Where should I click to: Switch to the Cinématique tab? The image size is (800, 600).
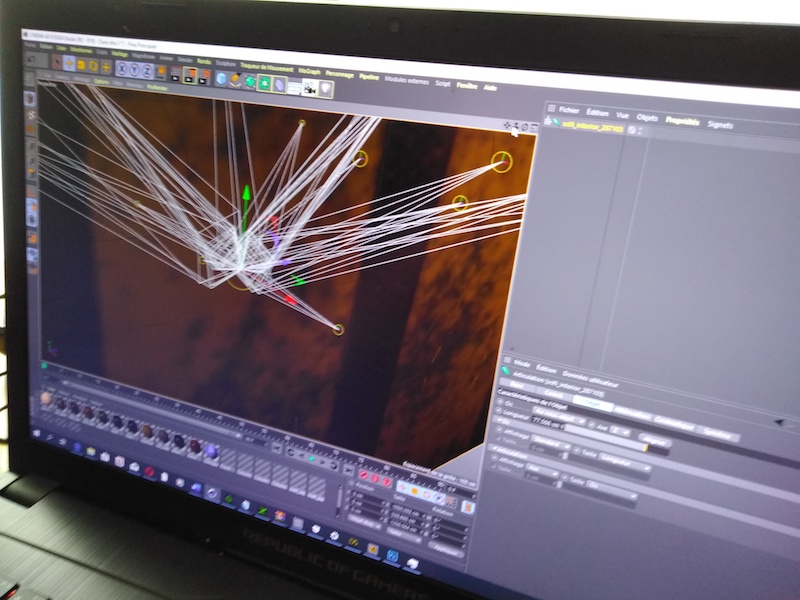click(673, 421)
